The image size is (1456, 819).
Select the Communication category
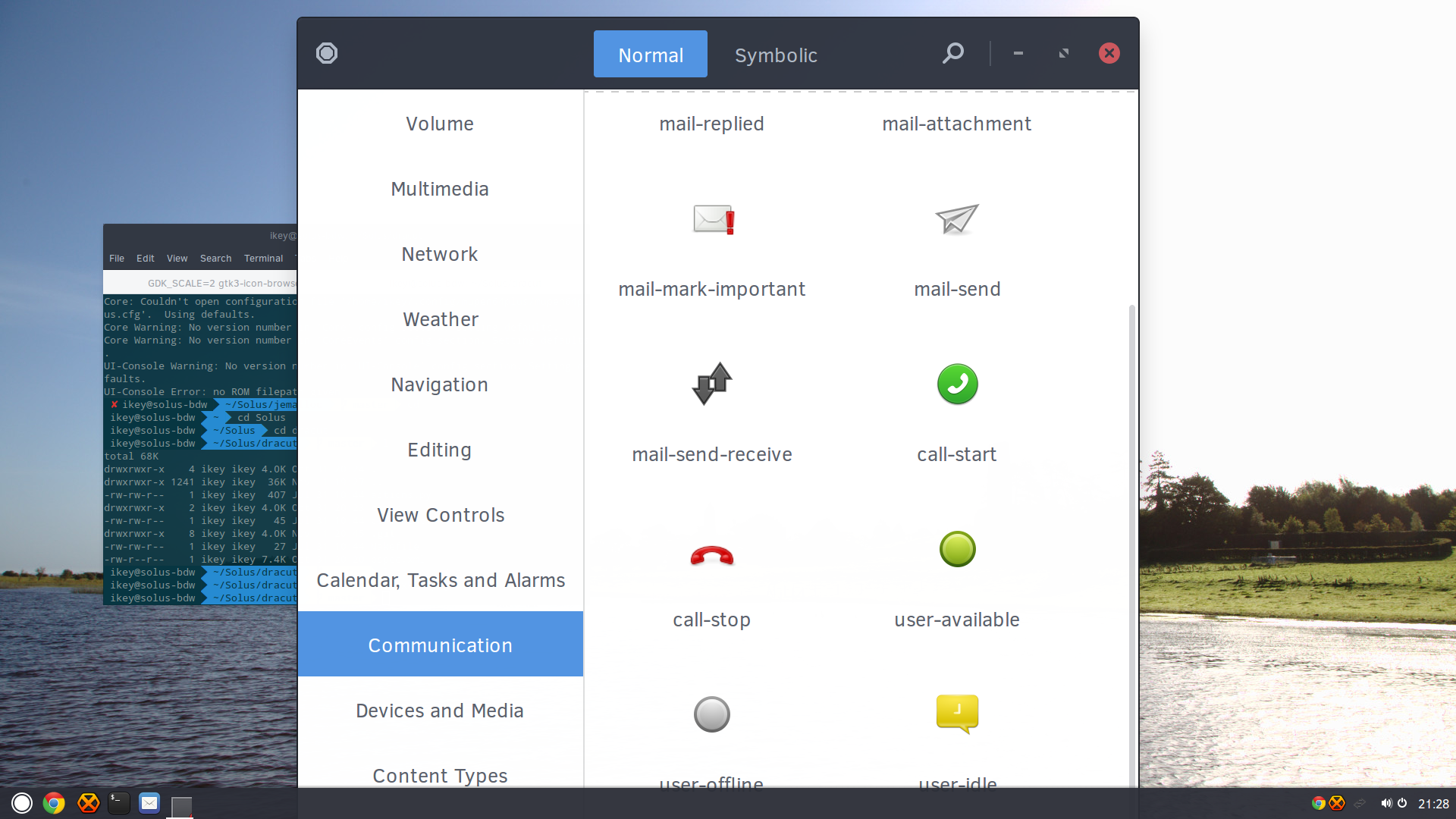pyautogui.click(x=440, y=645)
